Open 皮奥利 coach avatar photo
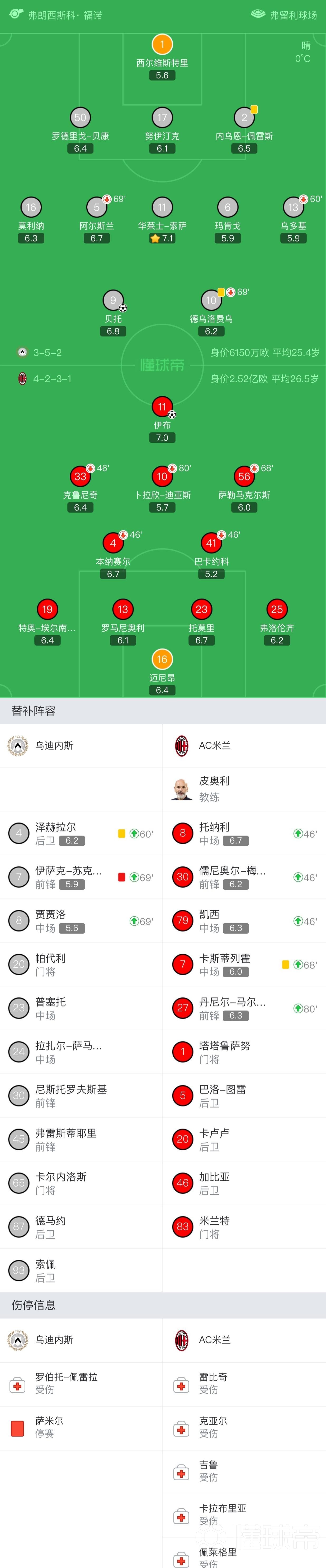Viewport: 326px width, 1568px height. [x=182, y=789]
